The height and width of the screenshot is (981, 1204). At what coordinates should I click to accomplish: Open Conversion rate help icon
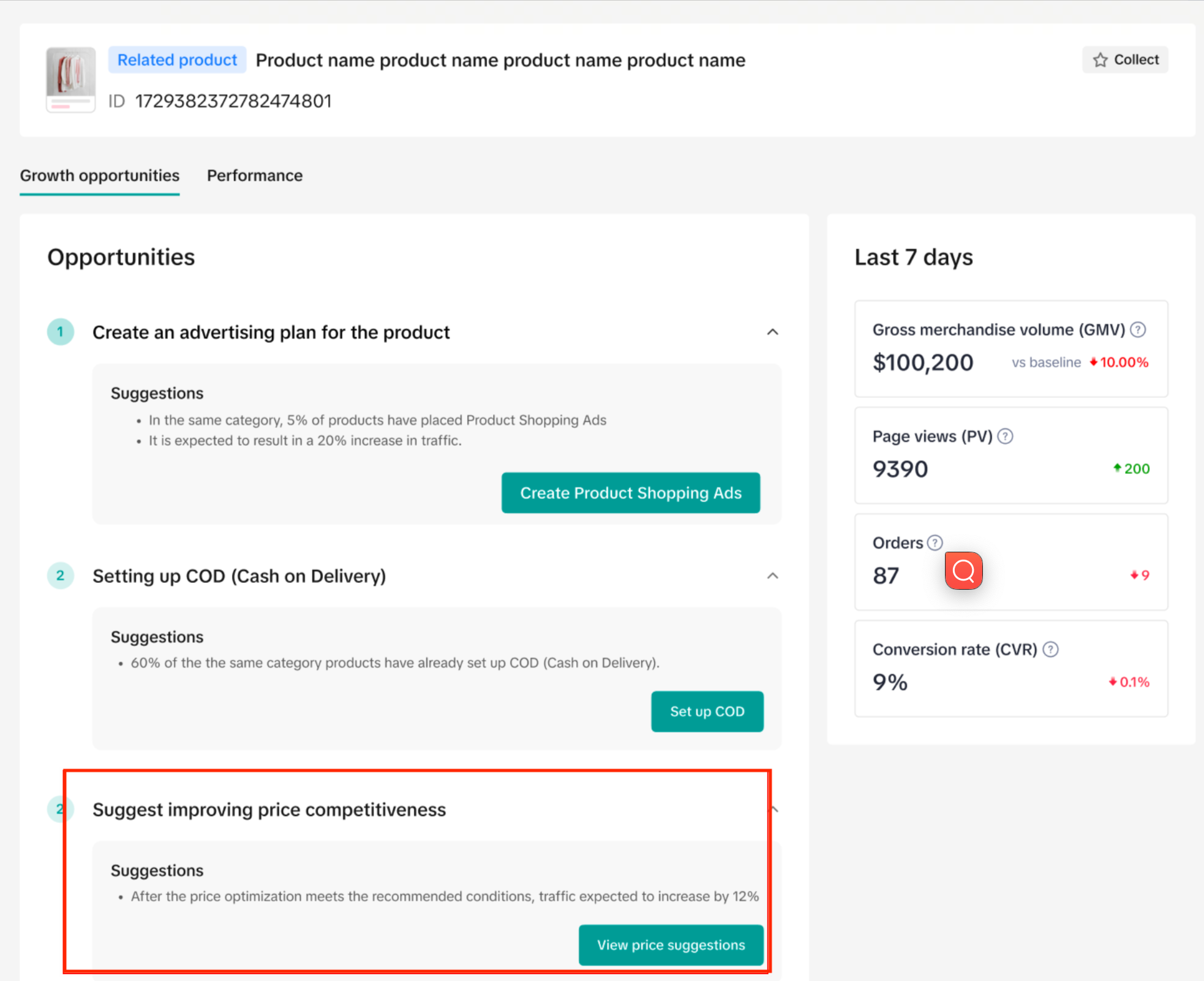[1050, 650]
